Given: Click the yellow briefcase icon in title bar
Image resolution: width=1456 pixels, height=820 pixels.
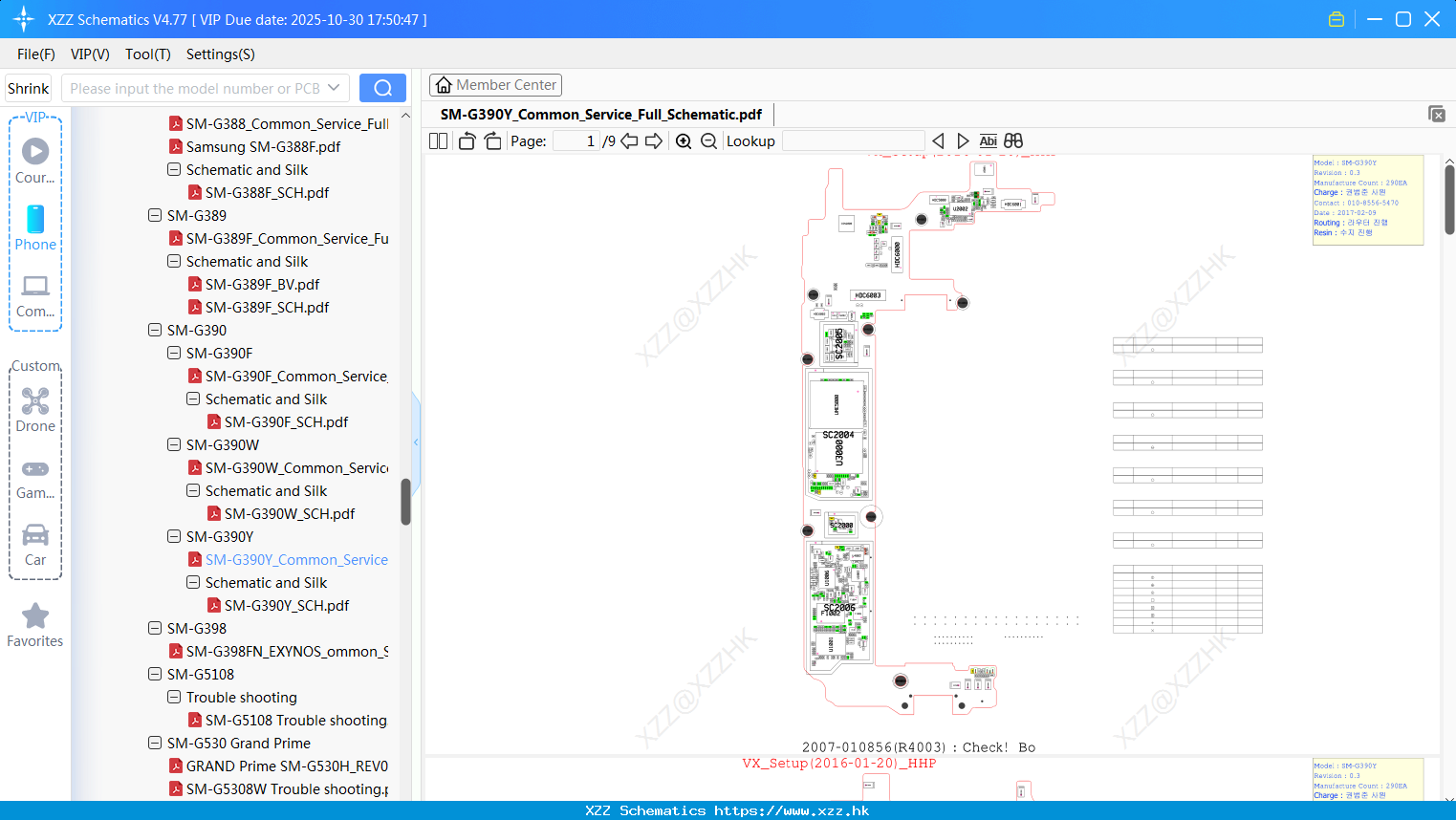Looking at the screenshot, I should (1336, 19).
